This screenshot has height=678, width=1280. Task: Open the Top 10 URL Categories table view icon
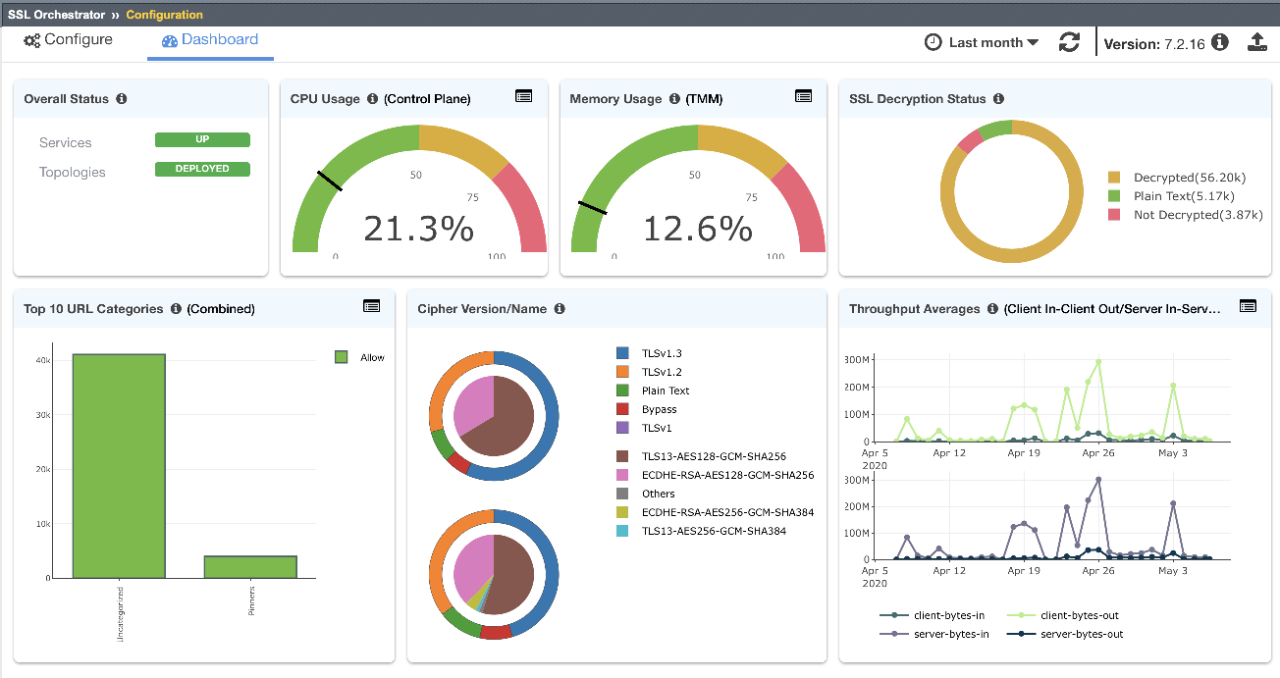[x=372, y=306]
